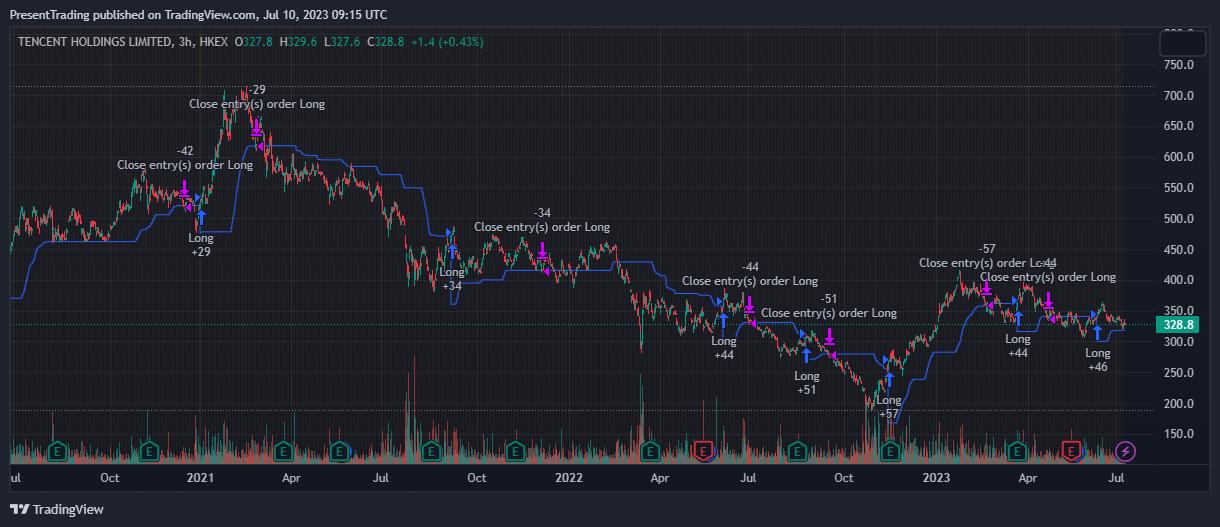Click the Long +34 trade label text
Image resolution: width=1220 pixels, height=527 pixels.
452,279
